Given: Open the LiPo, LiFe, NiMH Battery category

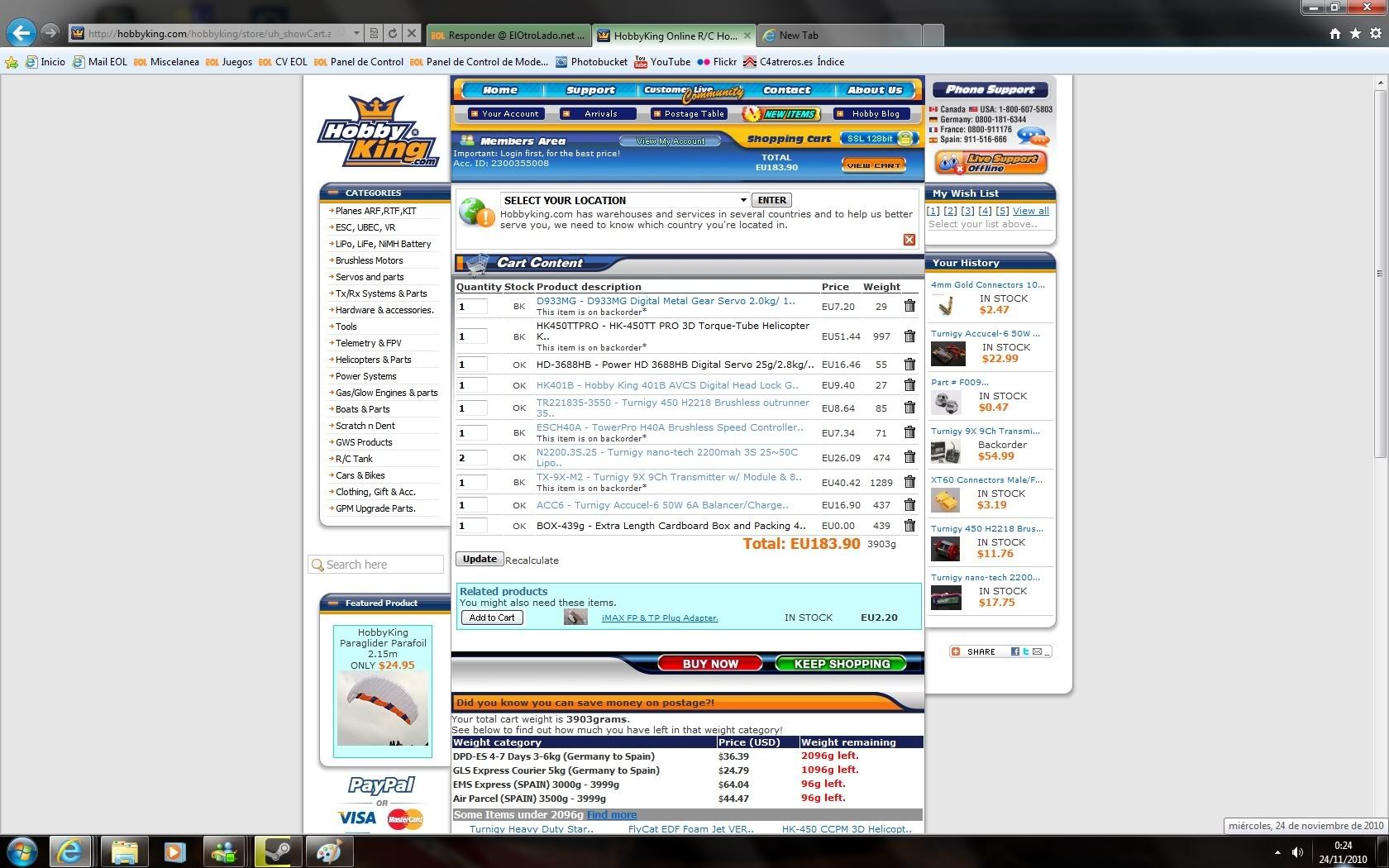Looking at the screenshot, I should point(383,244).
